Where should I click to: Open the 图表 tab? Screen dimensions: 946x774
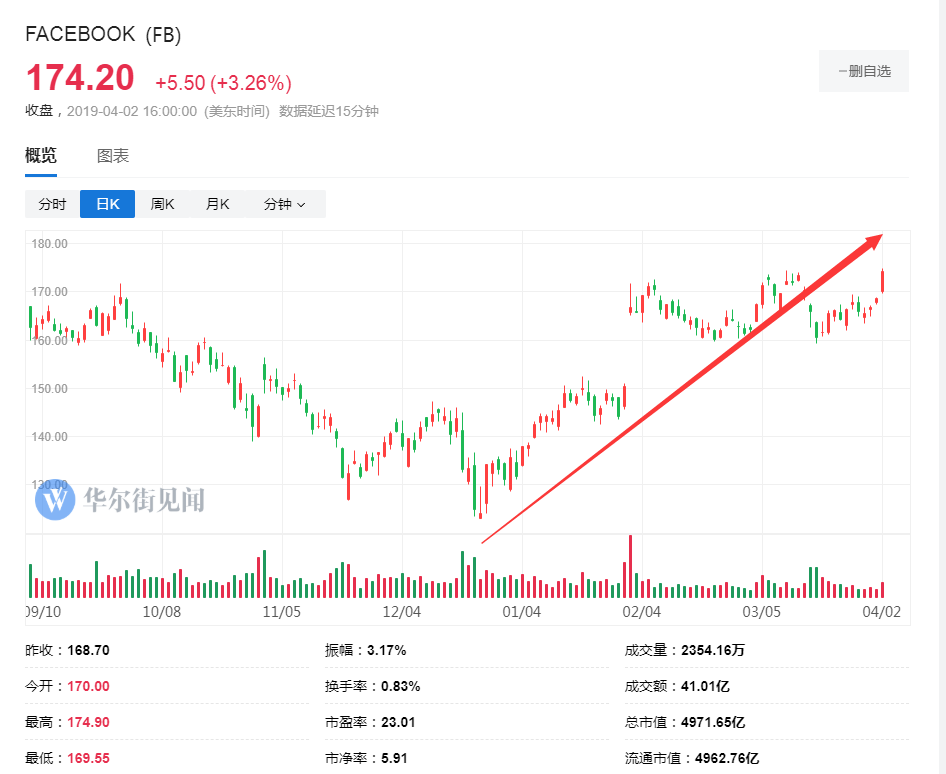(x=113, y=156)
